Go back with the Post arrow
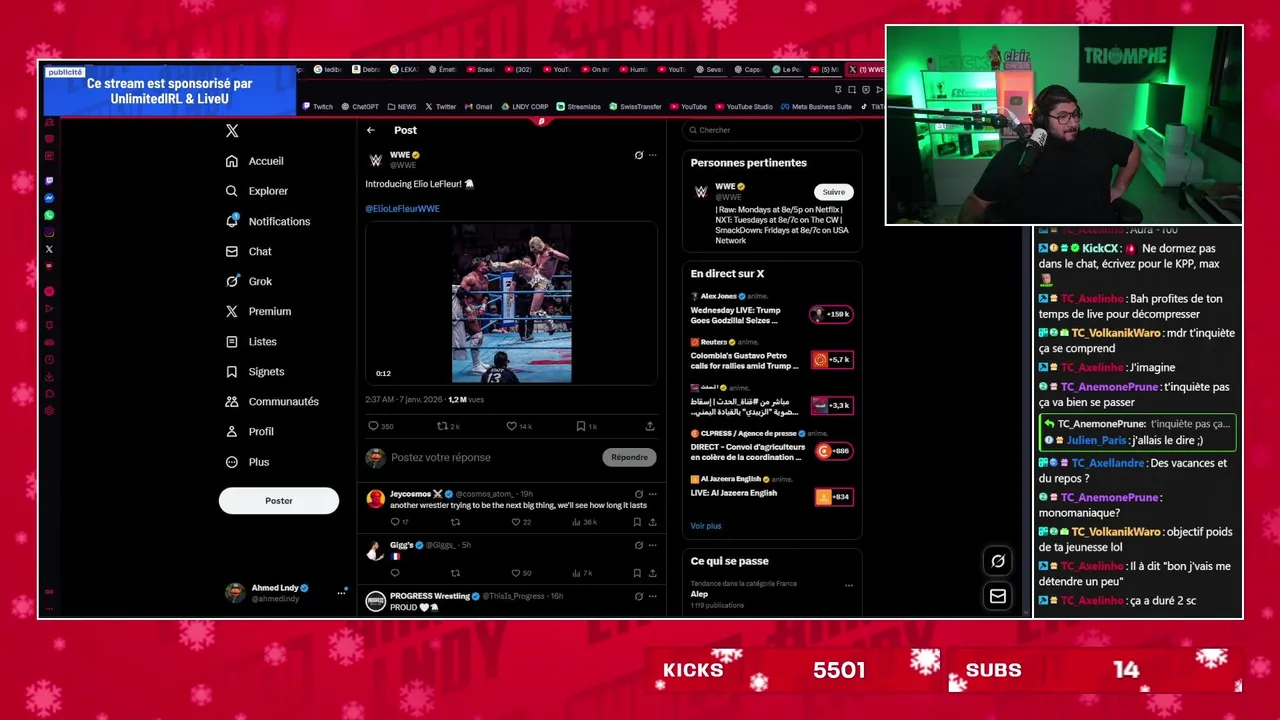Image resolution: width=1280 pixels, height=720 pixels. 371,130
